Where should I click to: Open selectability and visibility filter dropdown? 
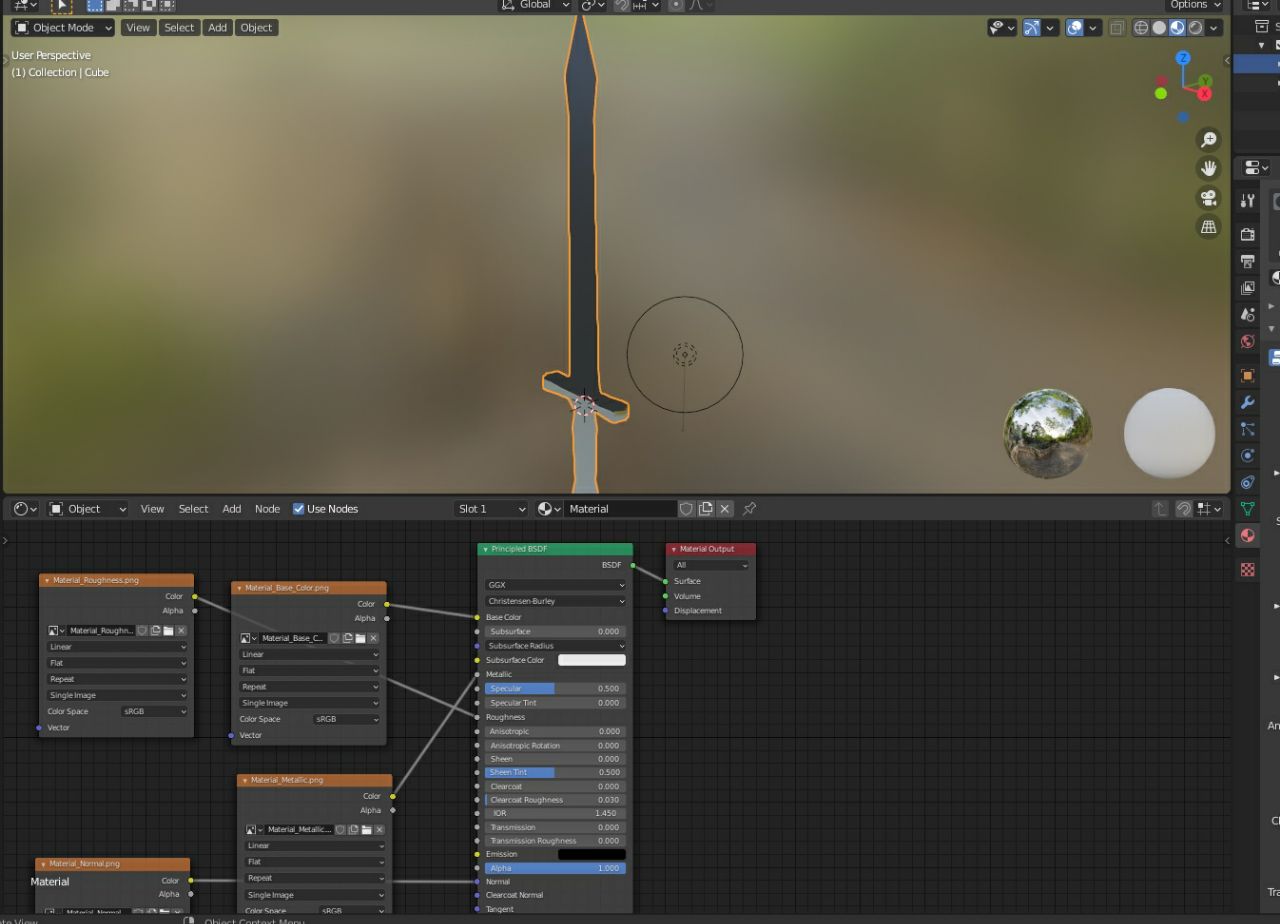(x=1002, y=28)
